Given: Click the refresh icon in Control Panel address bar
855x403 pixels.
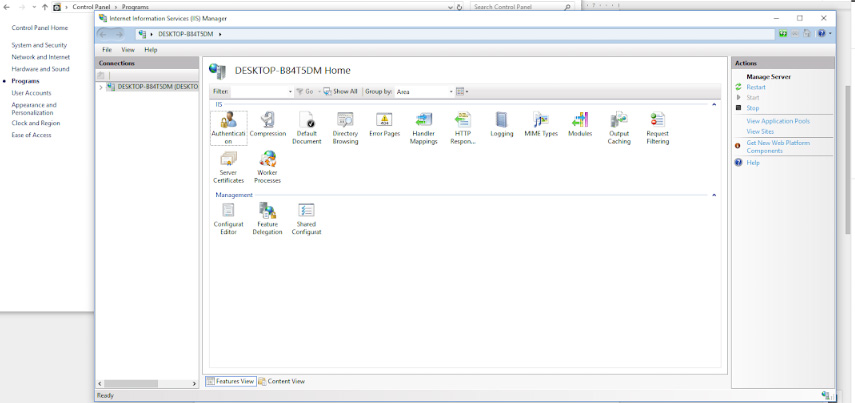Looking at the screenshot, I should click(x=459, y=7).
